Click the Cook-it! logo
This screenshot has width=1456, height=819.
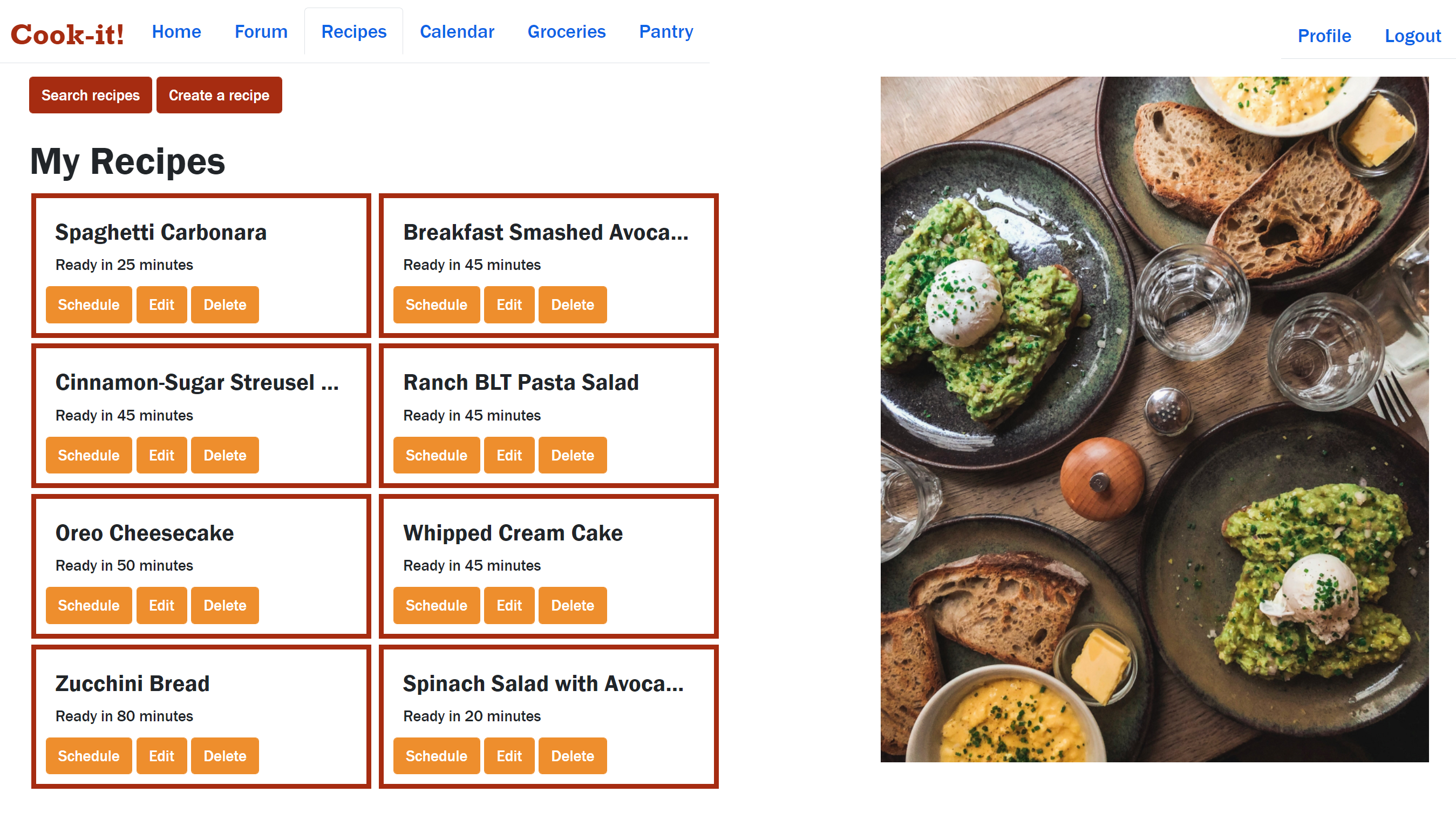click(67, 35)
